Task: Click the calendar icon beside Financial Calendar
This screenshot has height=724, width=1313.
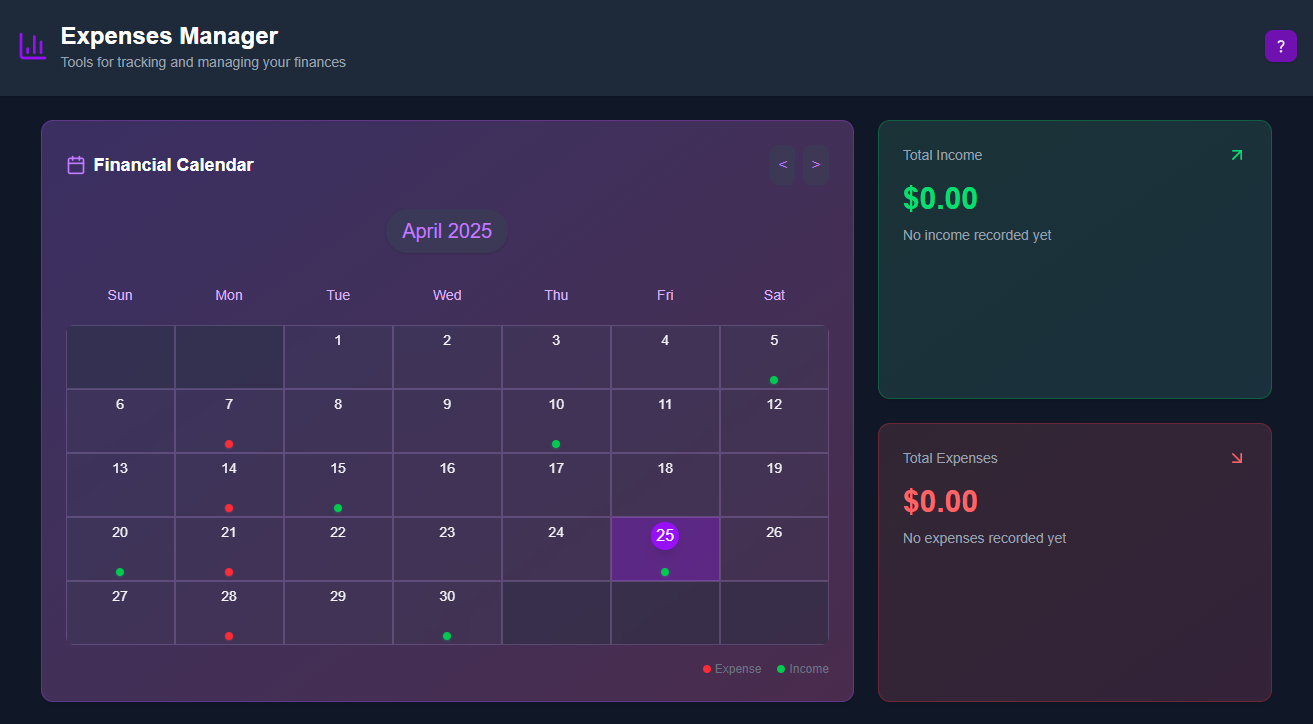Action: click(x=76, y=165)
